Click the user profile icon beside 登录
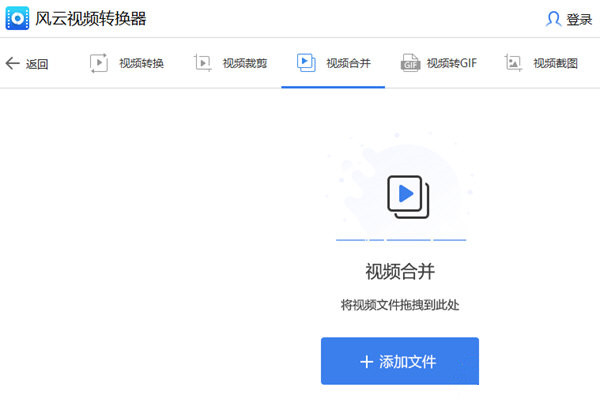The image size is (600, 410). 553,19
